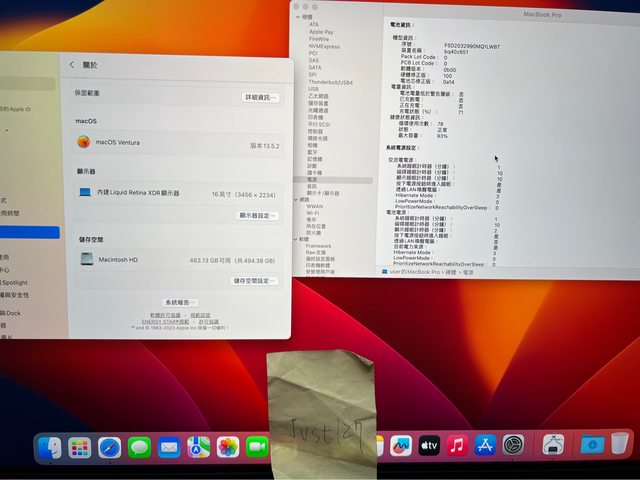The width and height of the screenshot is (640, 480).
Task: Click the 詳細資訊 button for warranty
Action: [261, 97]
